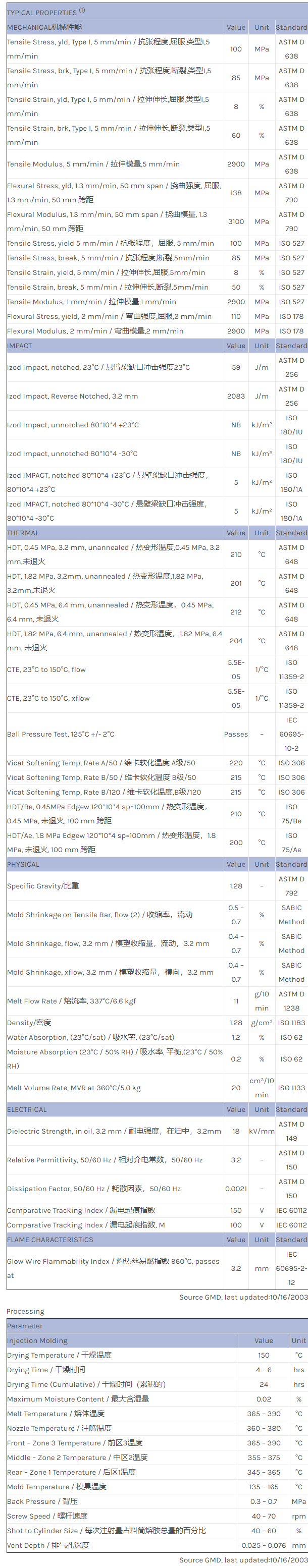Select the Water Absorption row label
The width and height of the screenshot is (308, 1568).
tap(90, 1038)
